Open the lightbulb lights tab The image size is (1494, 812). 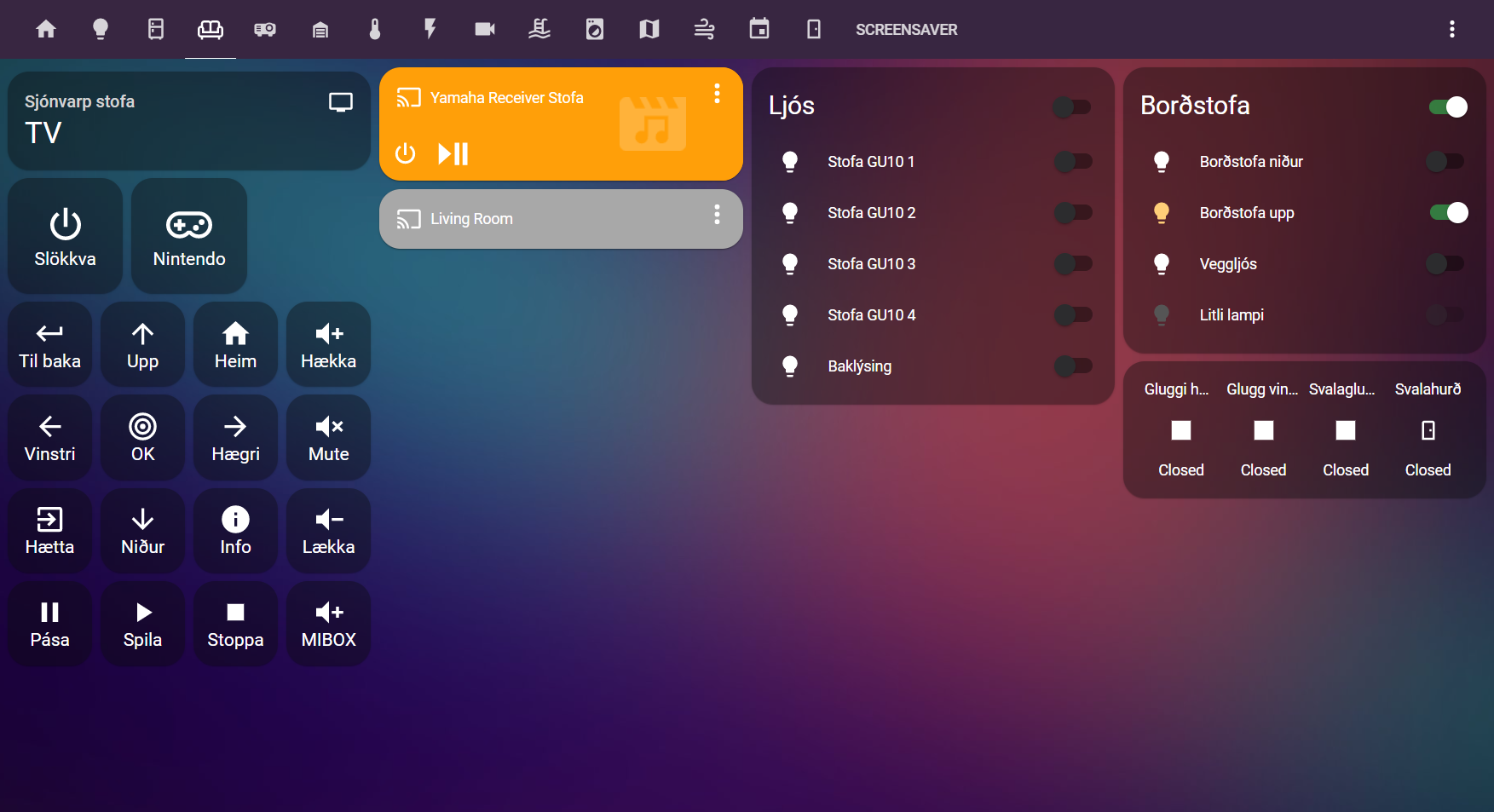(101, 30)
